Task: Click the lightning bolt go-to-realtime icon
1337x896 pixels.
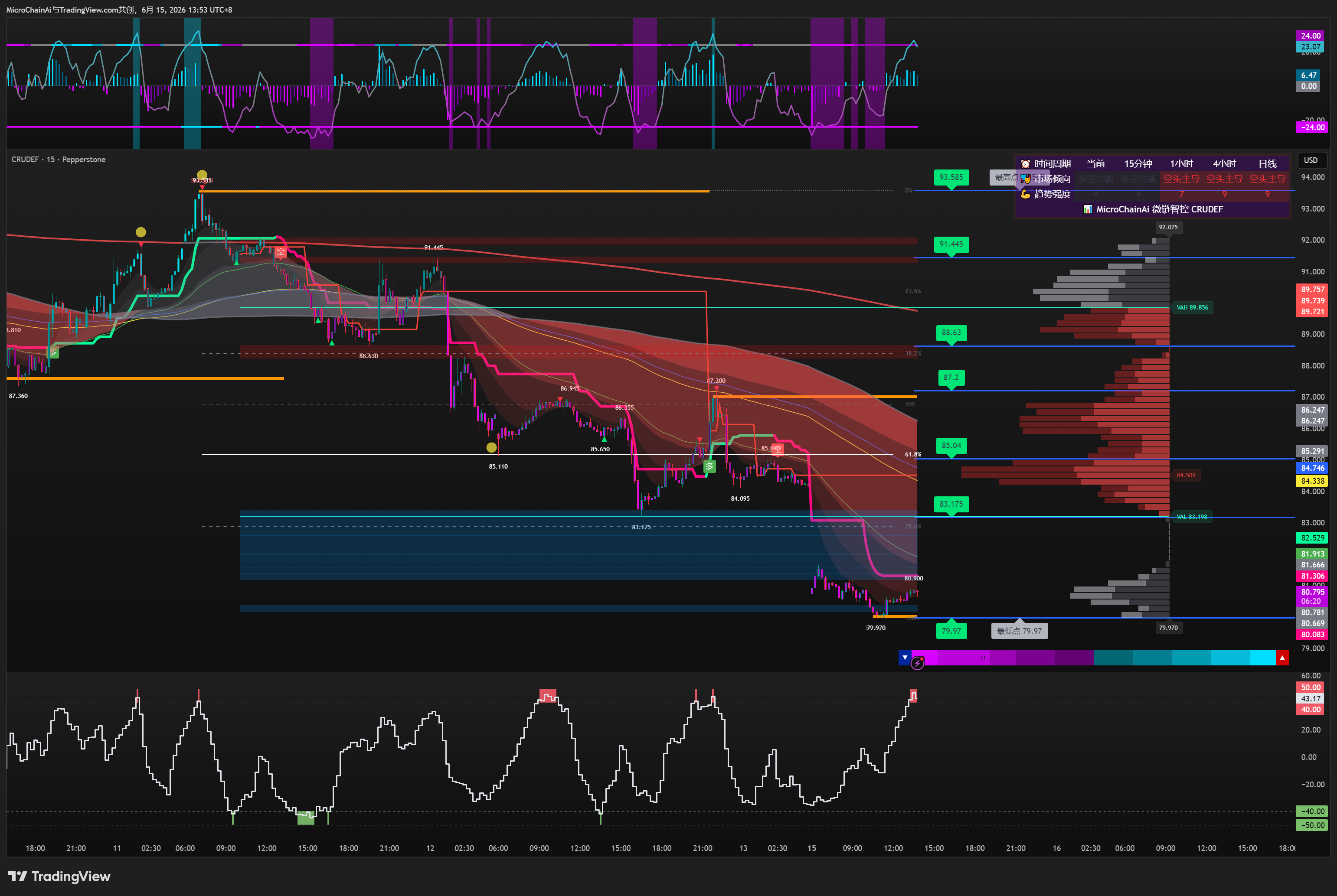Action: [918, 663]
